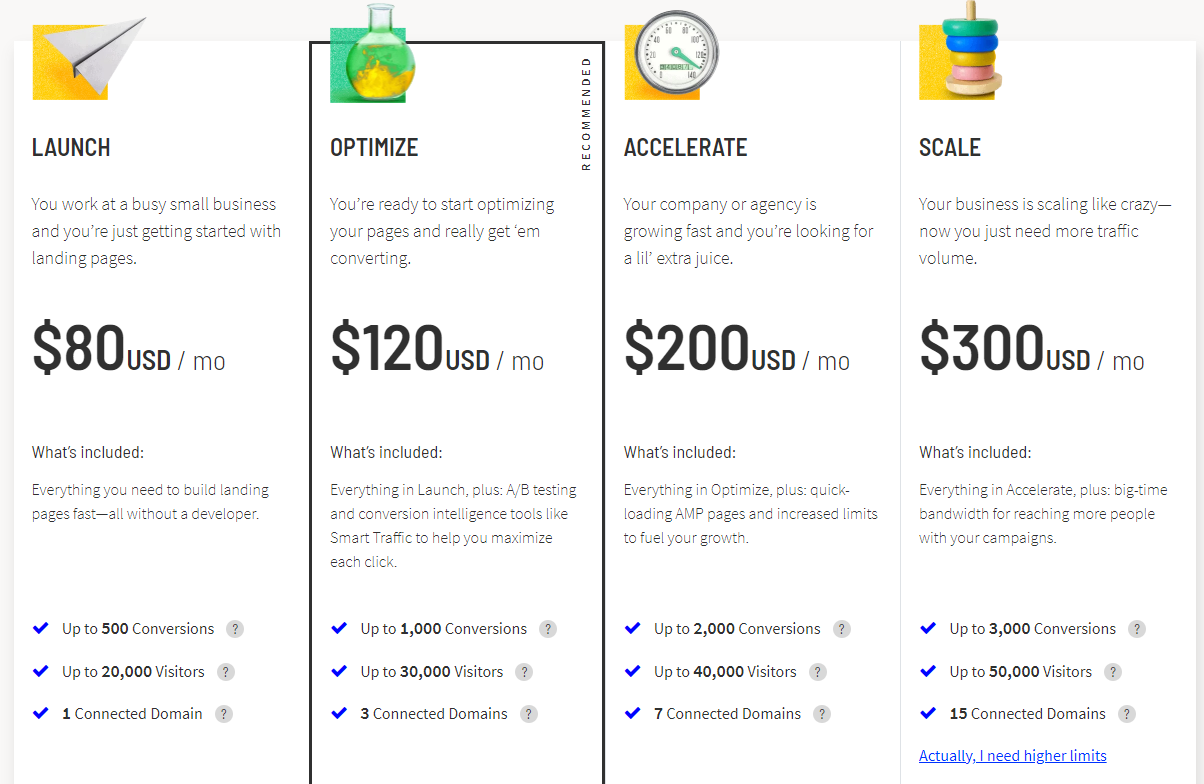Open help tooltip for 1,000 Conversions
This screenshot has width=1204, height=784.
[x=548, y=629]
